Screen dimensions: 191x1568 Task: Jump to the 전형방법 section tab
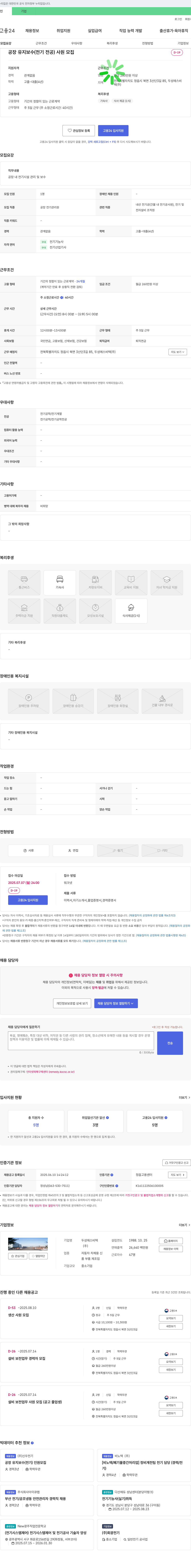click(147, 43)
